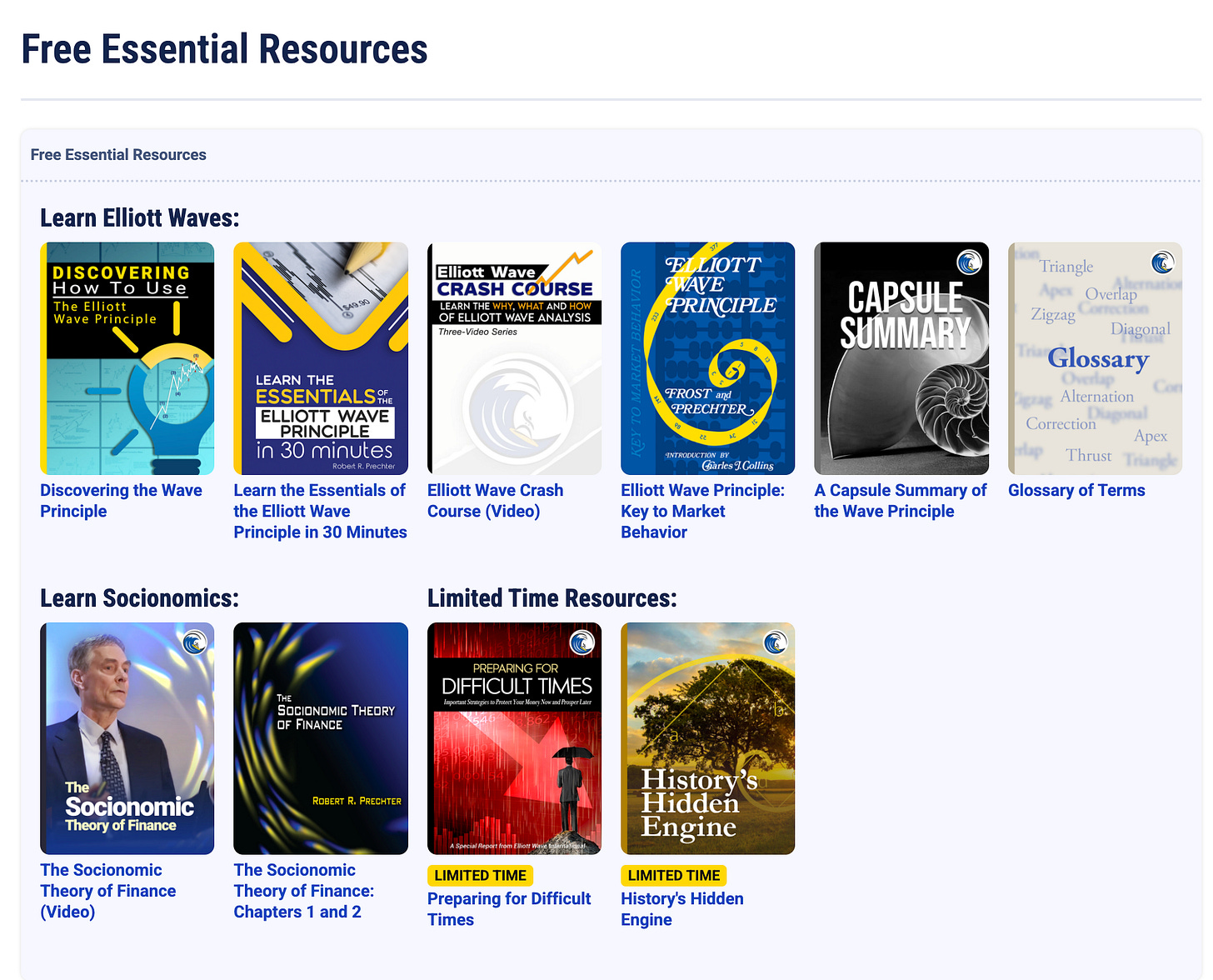Image resolution: width=1213 pixels, height=980 pixels.
Task: Open the Glossary word-cloud cover
Action: 1095,358
